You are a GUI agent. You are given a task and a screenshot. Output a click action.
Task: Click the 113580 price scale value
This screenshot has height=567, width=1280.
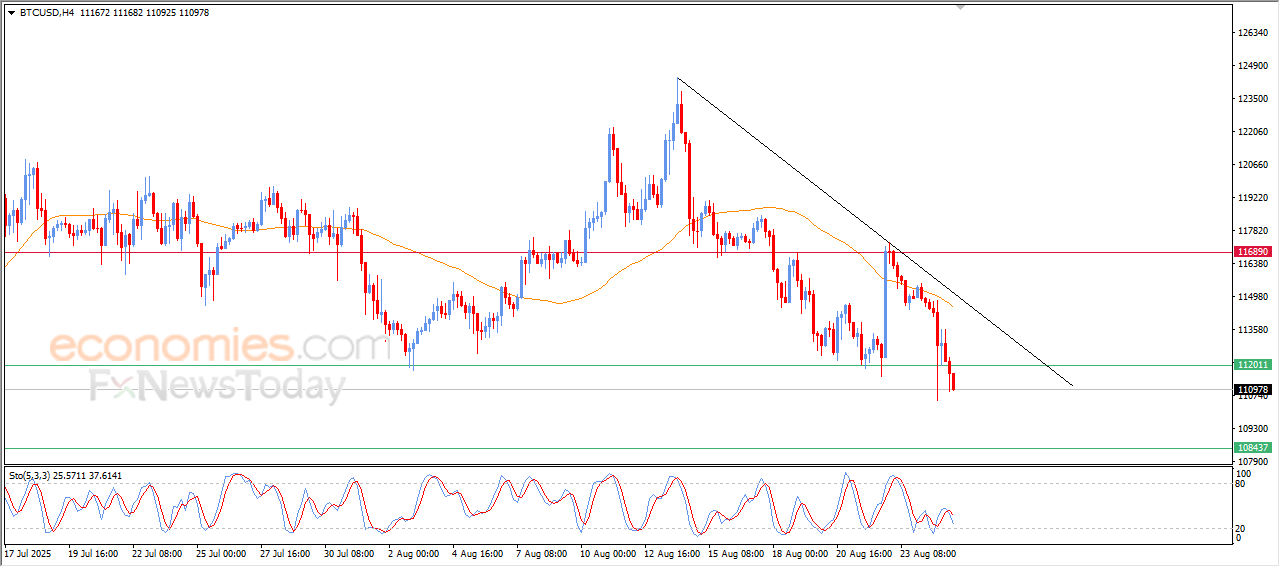point(1253,330)
